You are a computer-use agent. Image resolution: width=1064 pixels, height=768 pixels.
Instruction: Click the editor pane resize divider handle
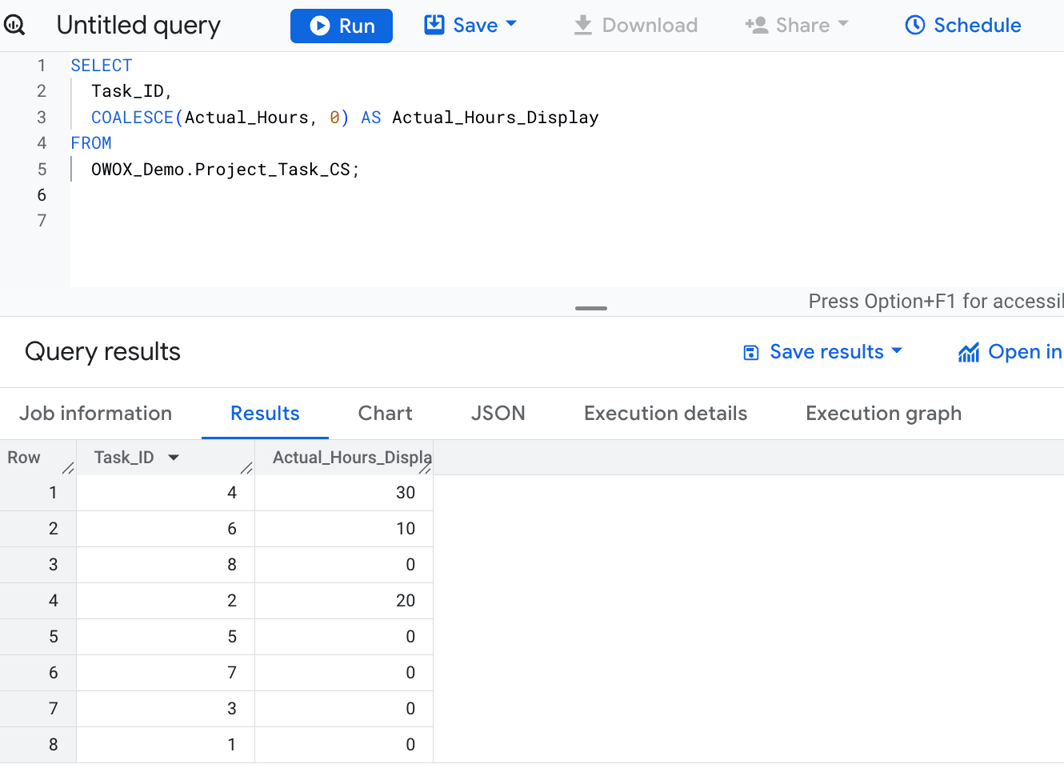coord(591,308)
